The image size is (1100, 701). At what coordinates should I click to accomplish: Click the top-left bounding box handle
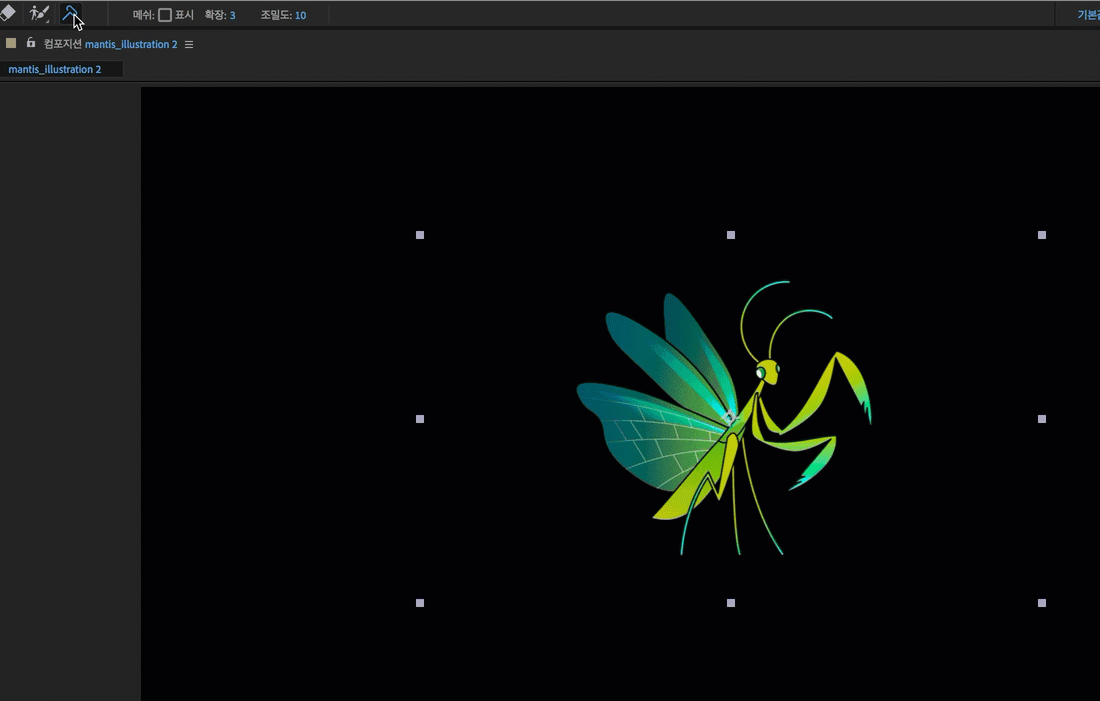point(420,235)
